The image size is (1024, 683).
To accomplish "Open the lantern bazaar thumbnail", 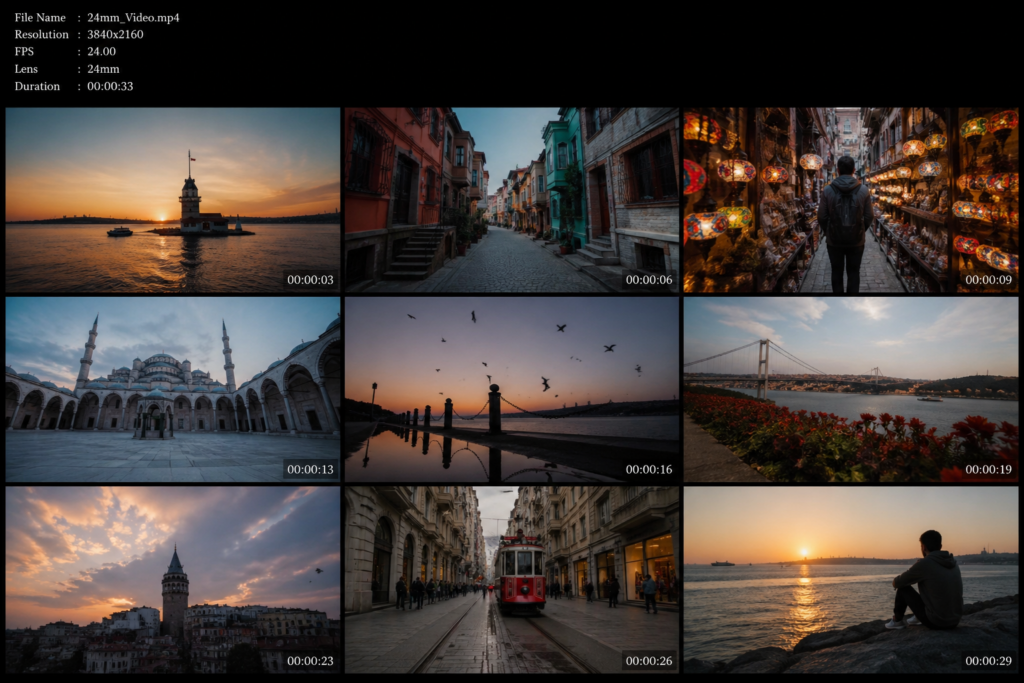I will tap(850, 199).
